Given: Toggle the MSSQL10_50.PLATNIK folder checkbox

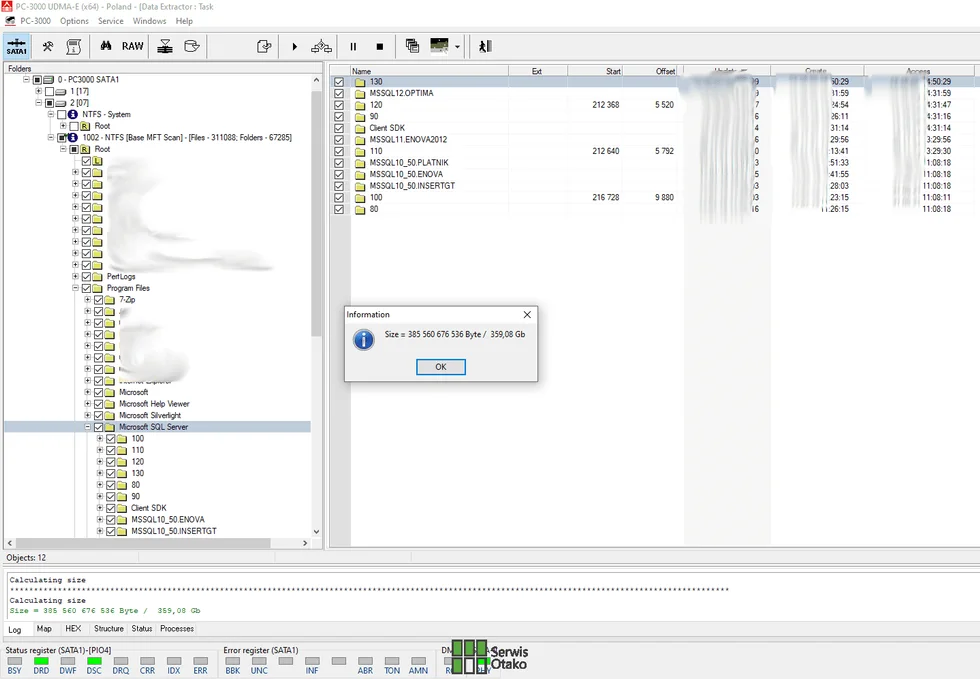Looking at the screenshot, I should click(x=339, y=163).
